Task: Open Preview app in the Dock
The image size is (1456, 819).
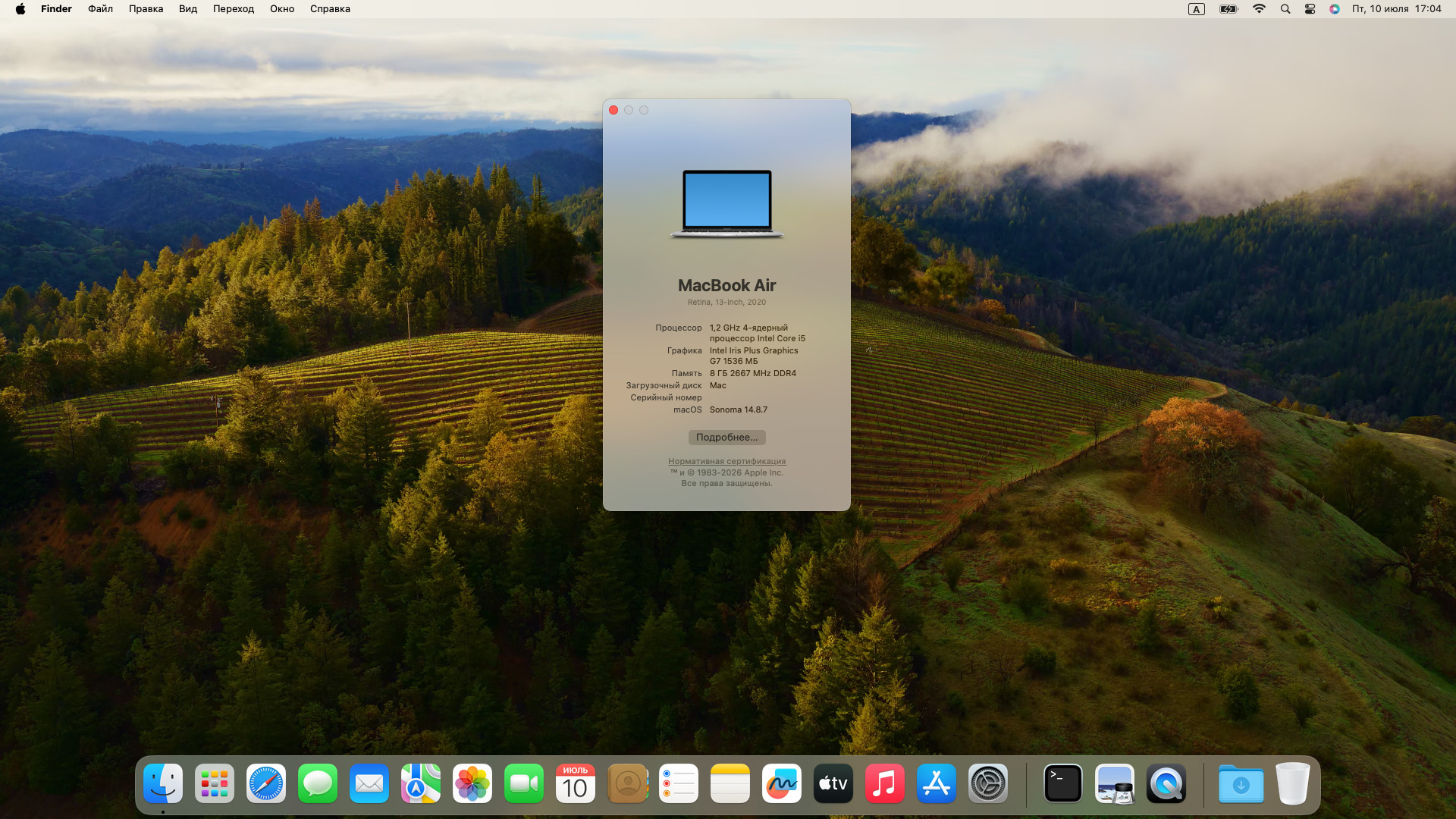Action: click(1115, 783)
